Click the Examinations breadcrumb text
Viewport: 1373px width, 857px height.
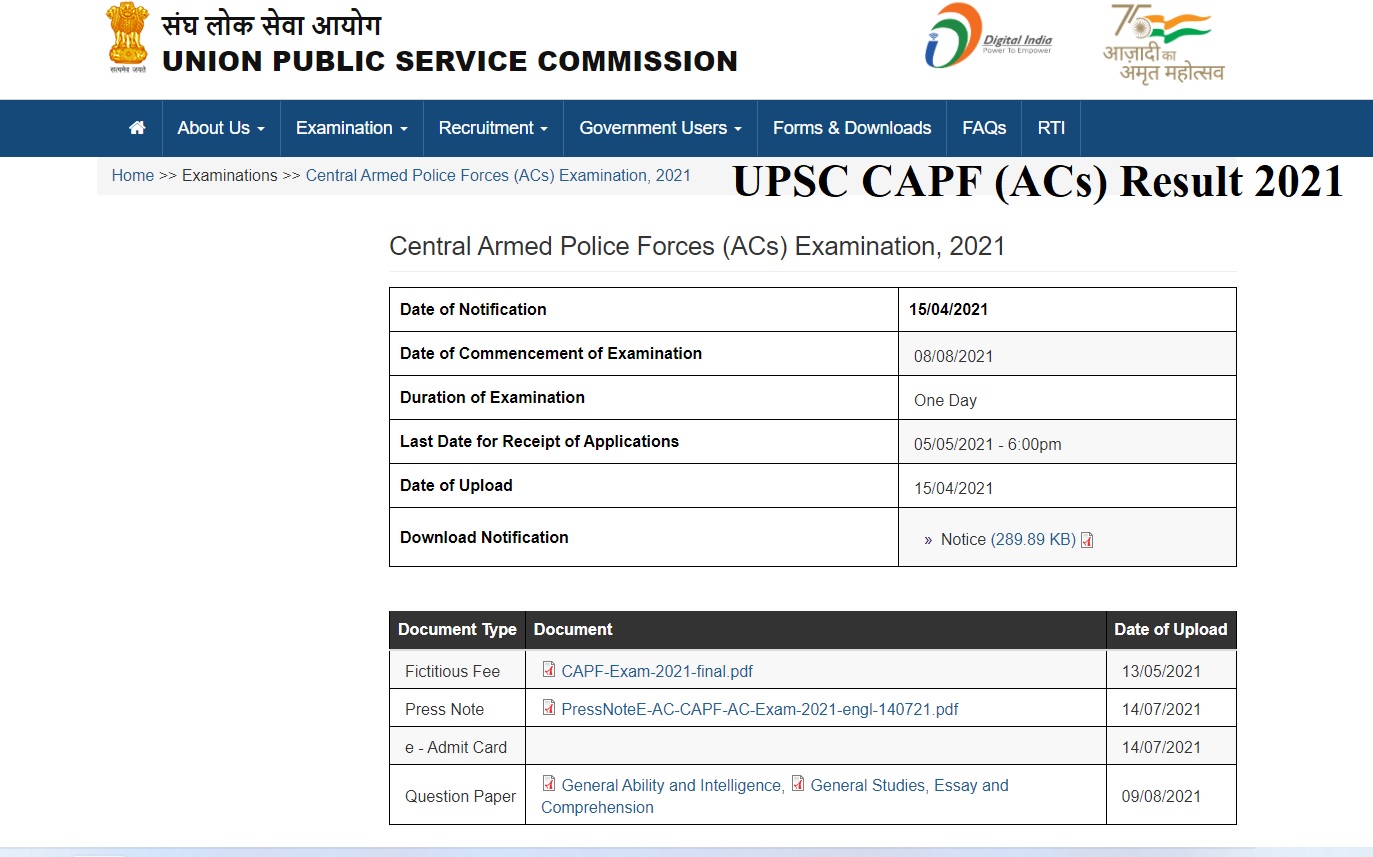click(230, 176)
